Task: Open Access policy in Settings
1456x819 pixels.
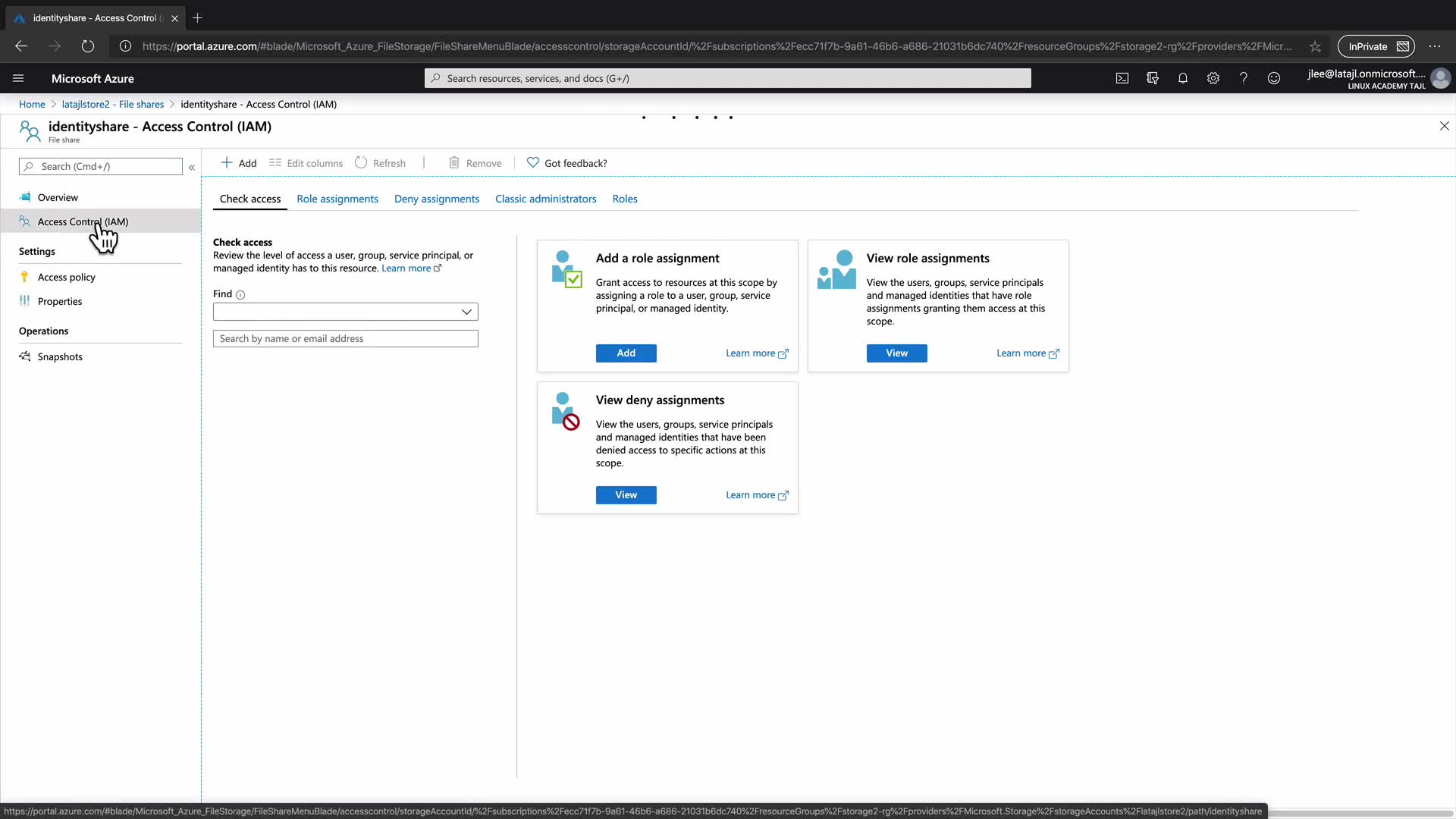Action: pos(66,278)
